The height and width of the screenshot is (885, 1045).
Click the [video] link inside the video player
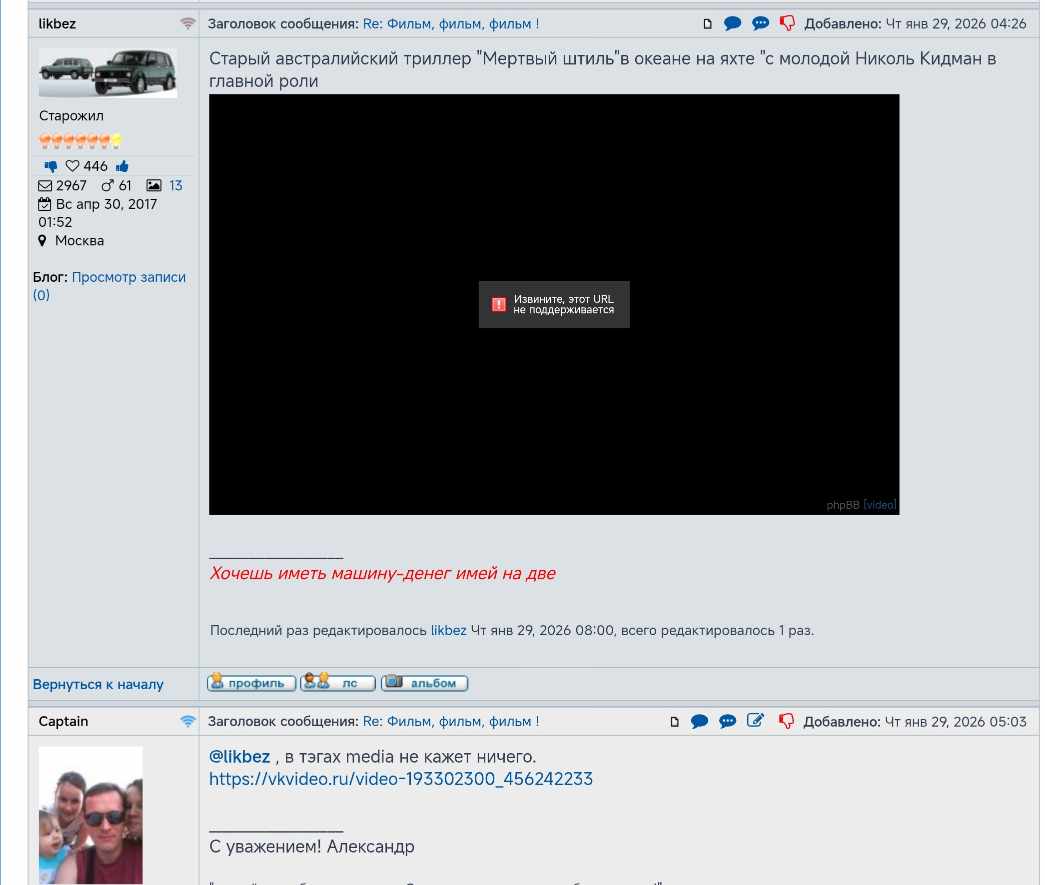pyautogui.click(x=879, y=505)
